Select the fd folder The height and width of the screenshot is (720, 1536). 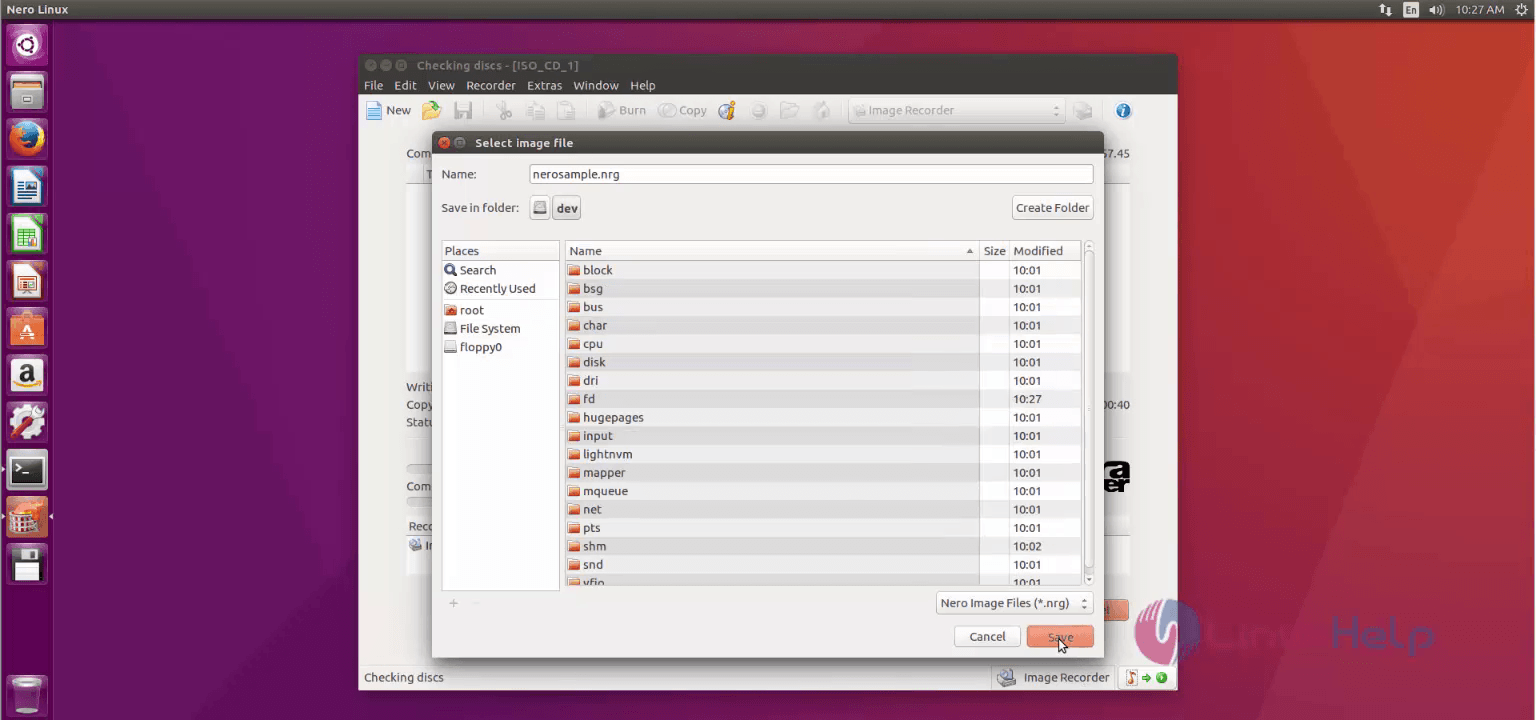pos(823,399)
